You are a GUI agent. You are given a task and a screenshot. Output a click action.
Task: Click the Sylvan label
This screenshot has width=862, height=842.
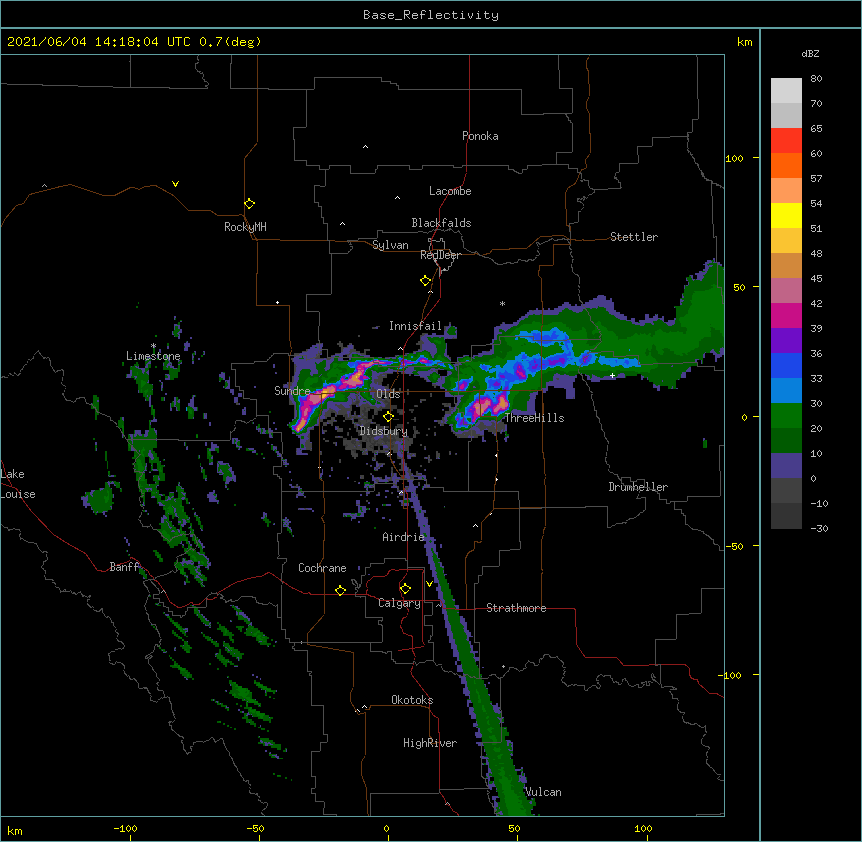pos(390,245)
